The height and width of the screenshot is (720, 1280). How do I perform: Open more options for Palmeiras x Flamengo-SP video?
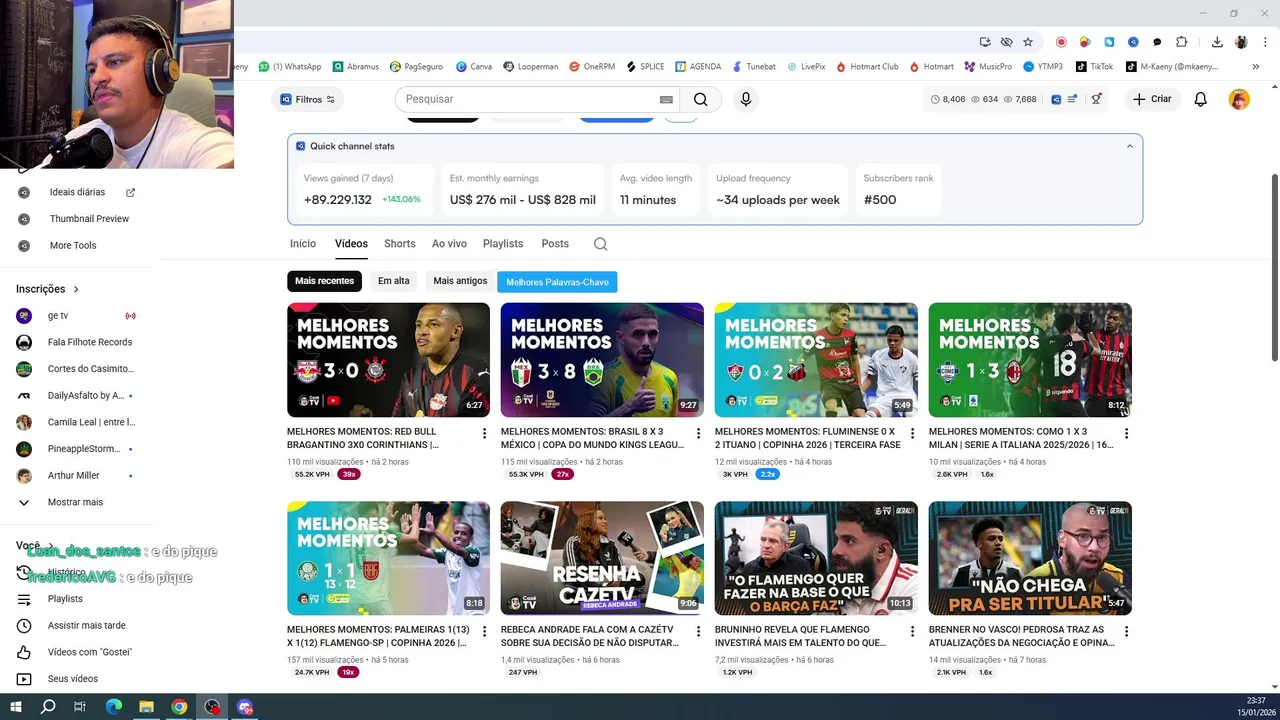click(x=485, y=632)
